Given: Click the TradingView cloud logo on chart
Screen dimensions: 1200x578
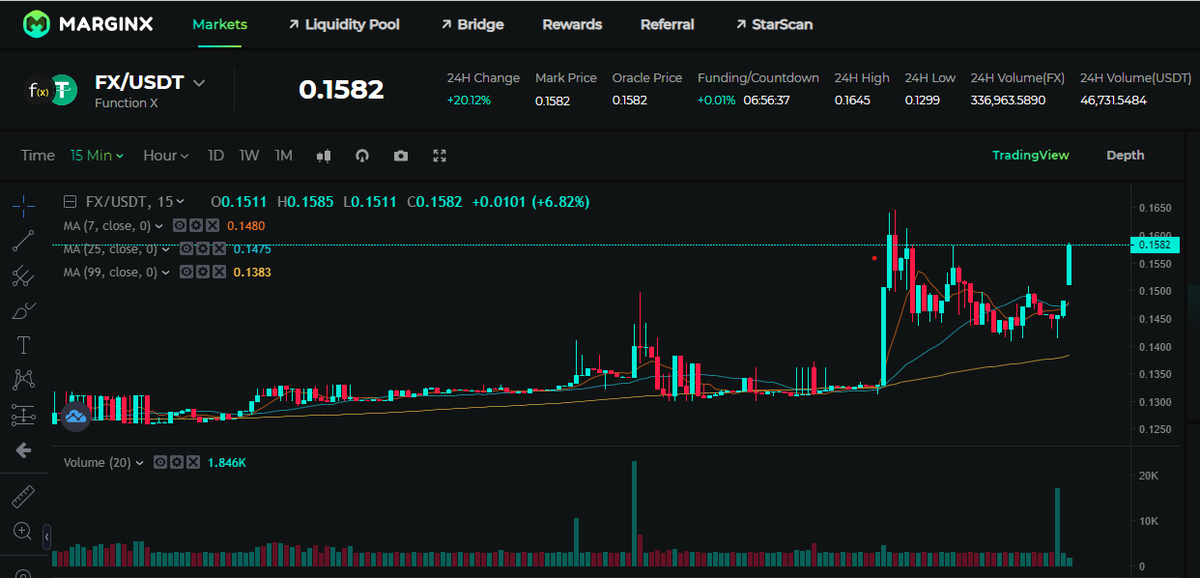Looking at the screenshot, I should tap(76, 417).
